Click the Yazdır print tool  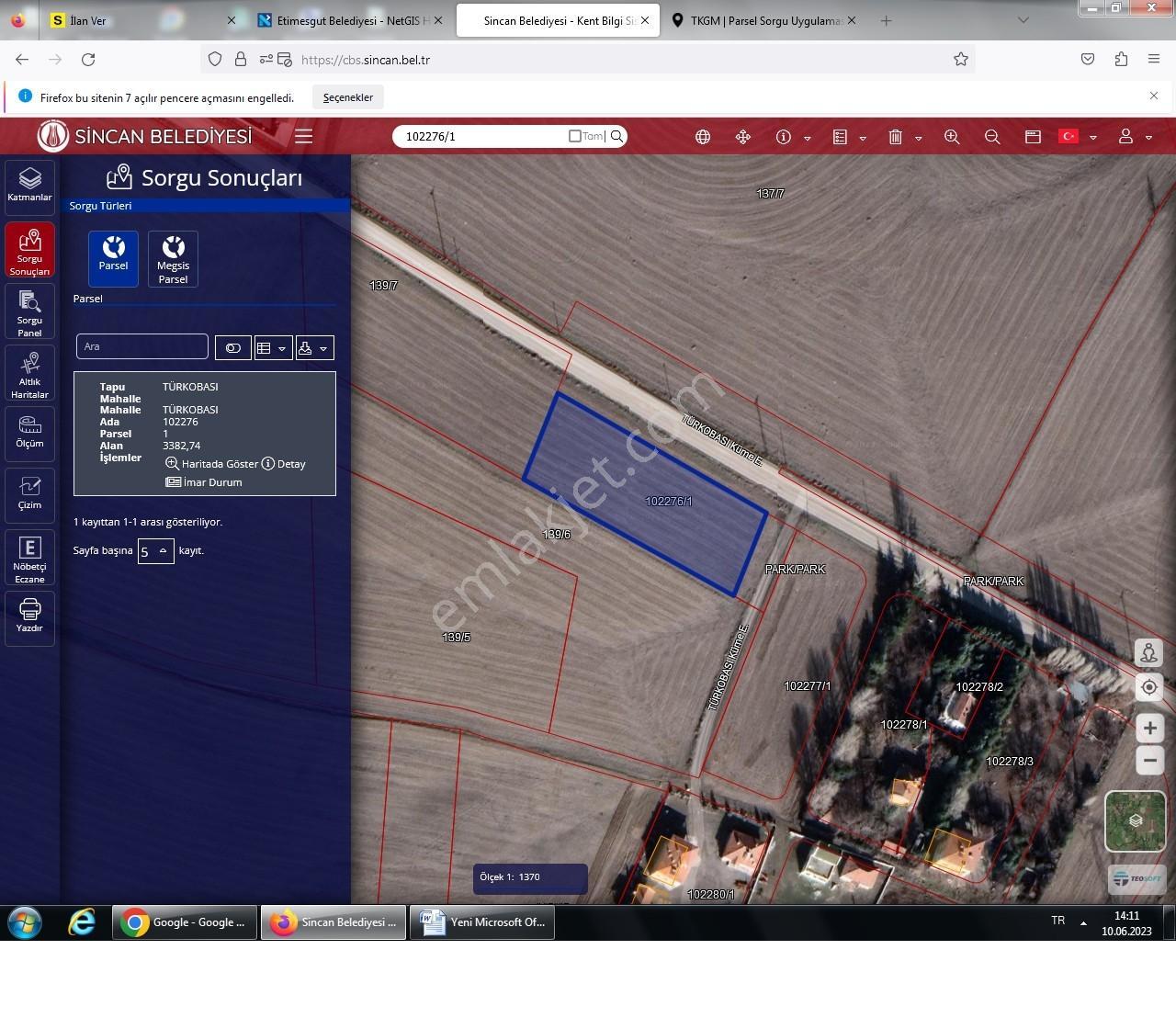(x=29, y=616)
